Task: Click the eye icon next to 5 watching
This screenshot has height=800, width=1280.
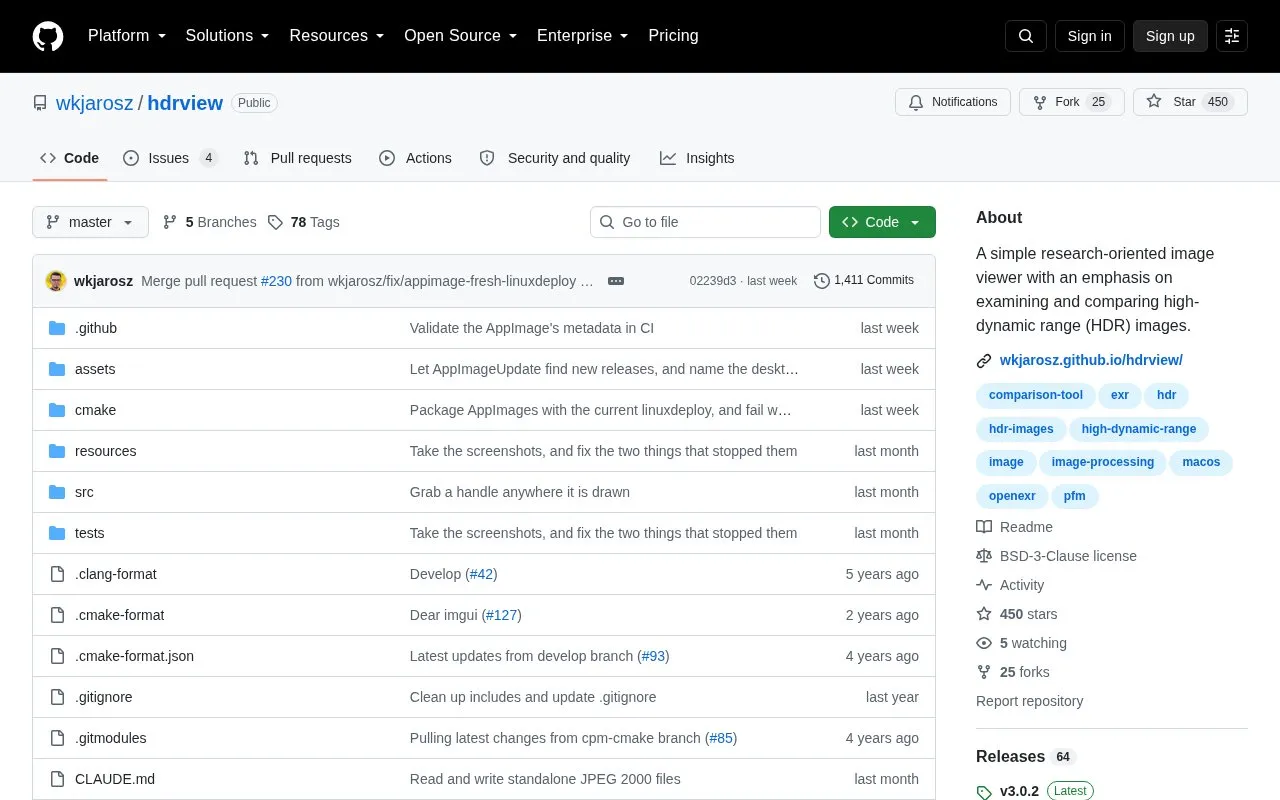Action: (x=984, y=643)
